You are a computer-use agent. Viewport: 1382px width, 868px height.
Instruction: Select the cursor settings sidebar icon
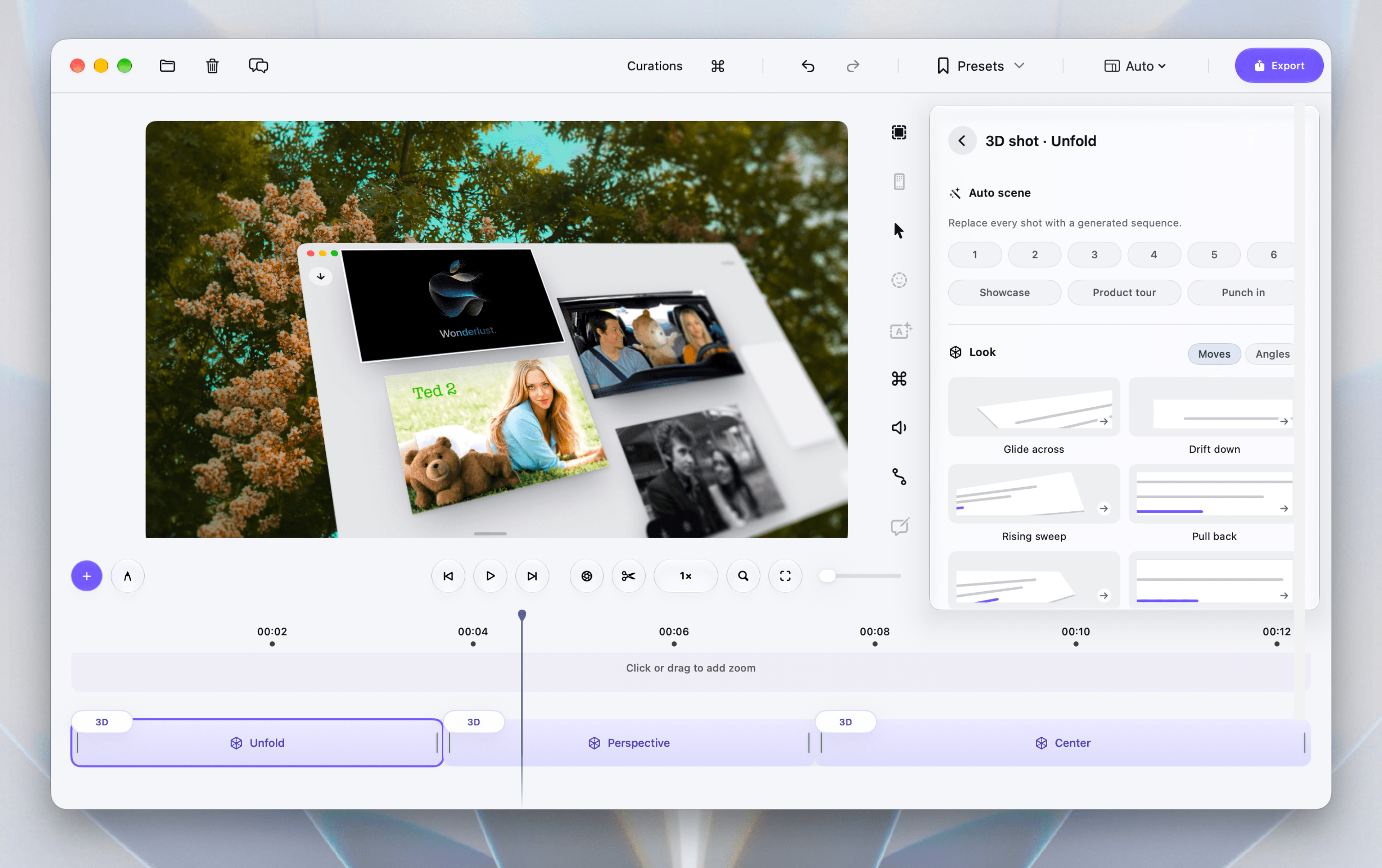click(899, 231)
